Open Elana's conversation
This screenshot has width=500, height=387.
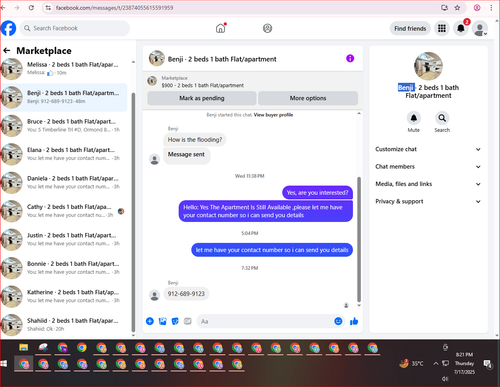(x=64, y=154)
